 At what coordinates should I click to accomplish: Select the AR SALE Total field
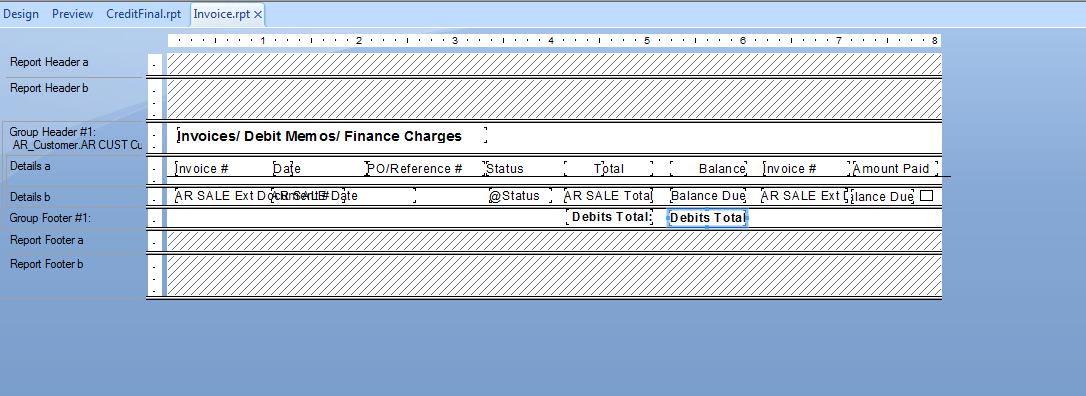608,196
